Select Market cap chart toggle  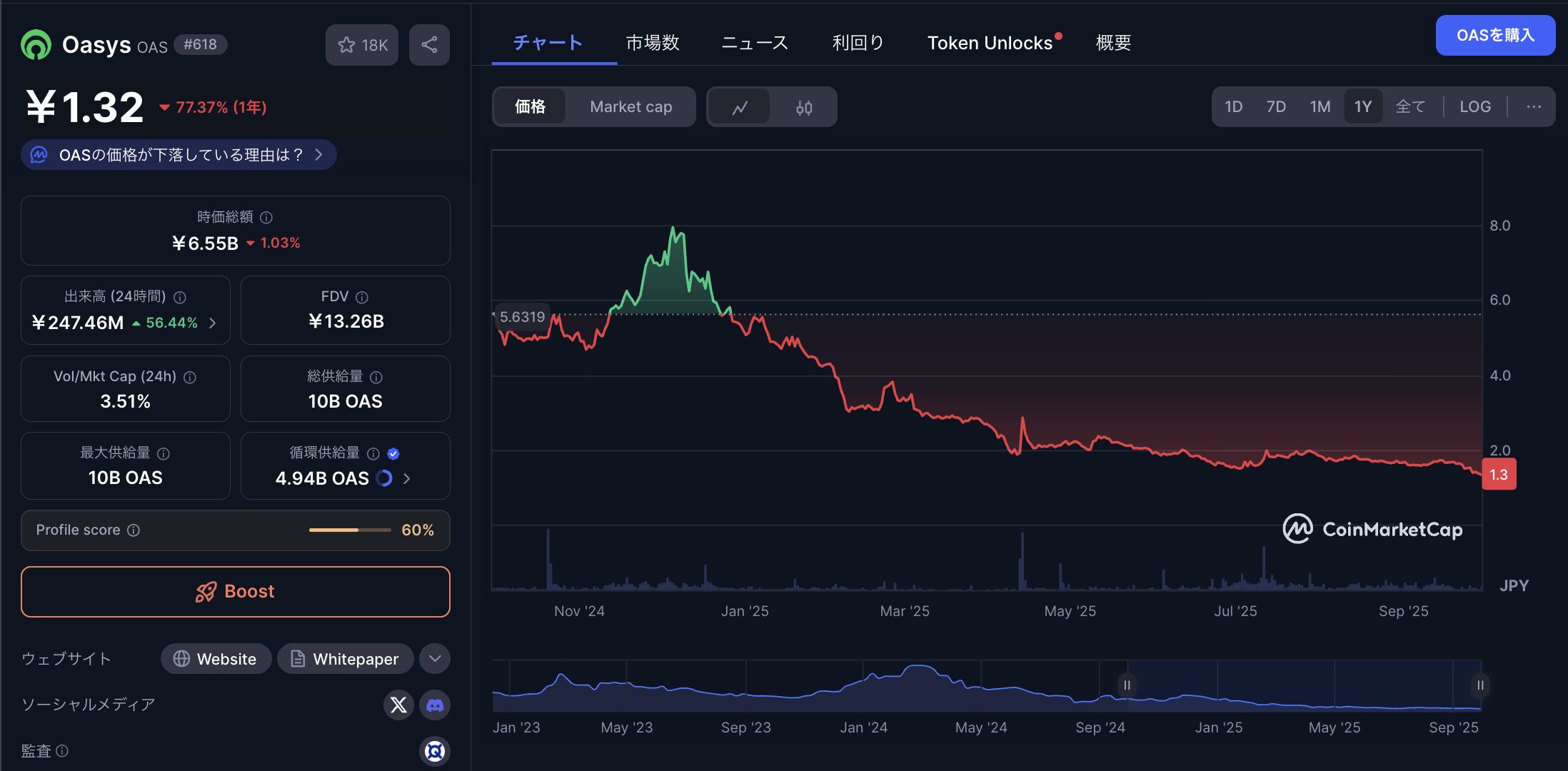(x=630, y=107)
